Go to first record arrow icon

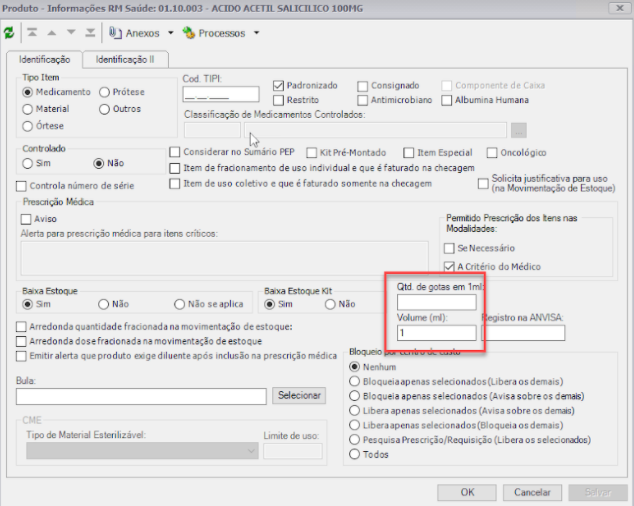(32, 32)
